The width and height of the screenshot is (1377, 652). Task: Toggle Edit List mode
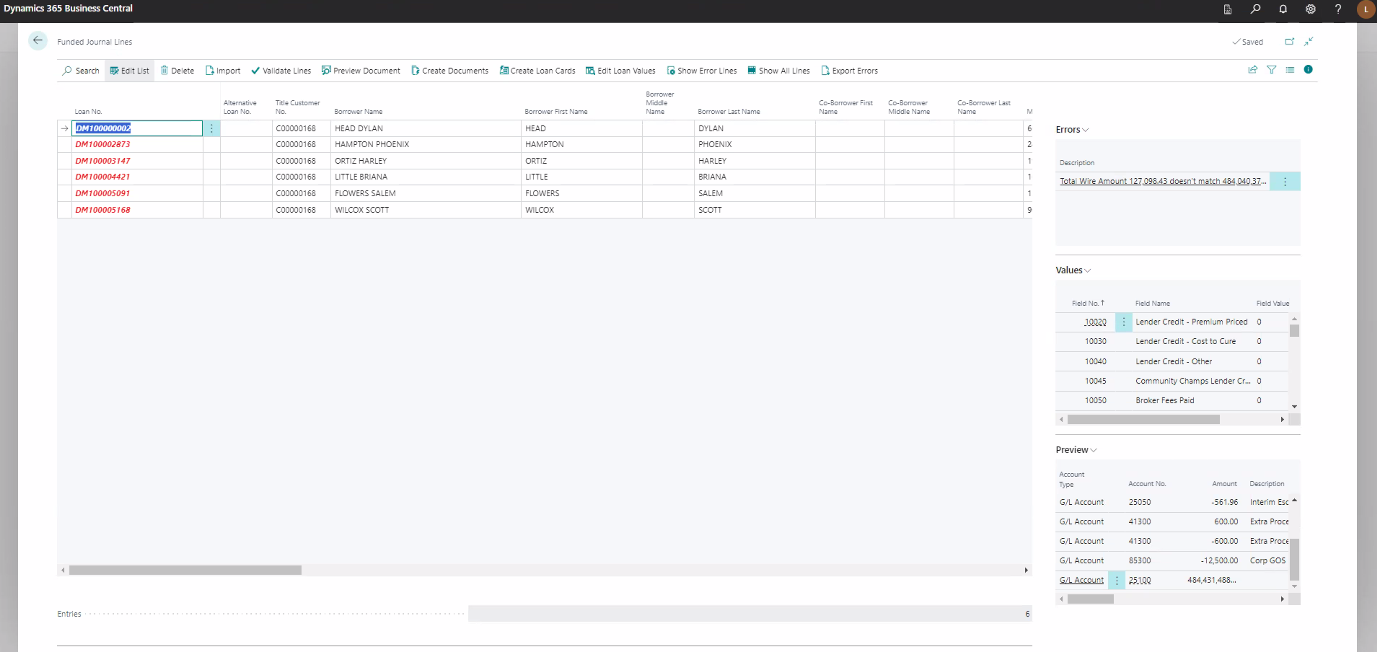131,70
